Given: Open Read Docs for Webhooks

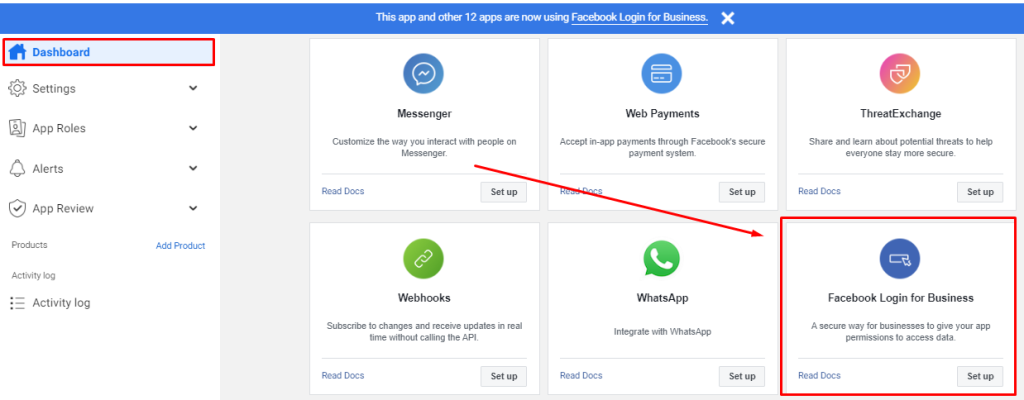Looking at the screenshot, I should coord(343,375).
